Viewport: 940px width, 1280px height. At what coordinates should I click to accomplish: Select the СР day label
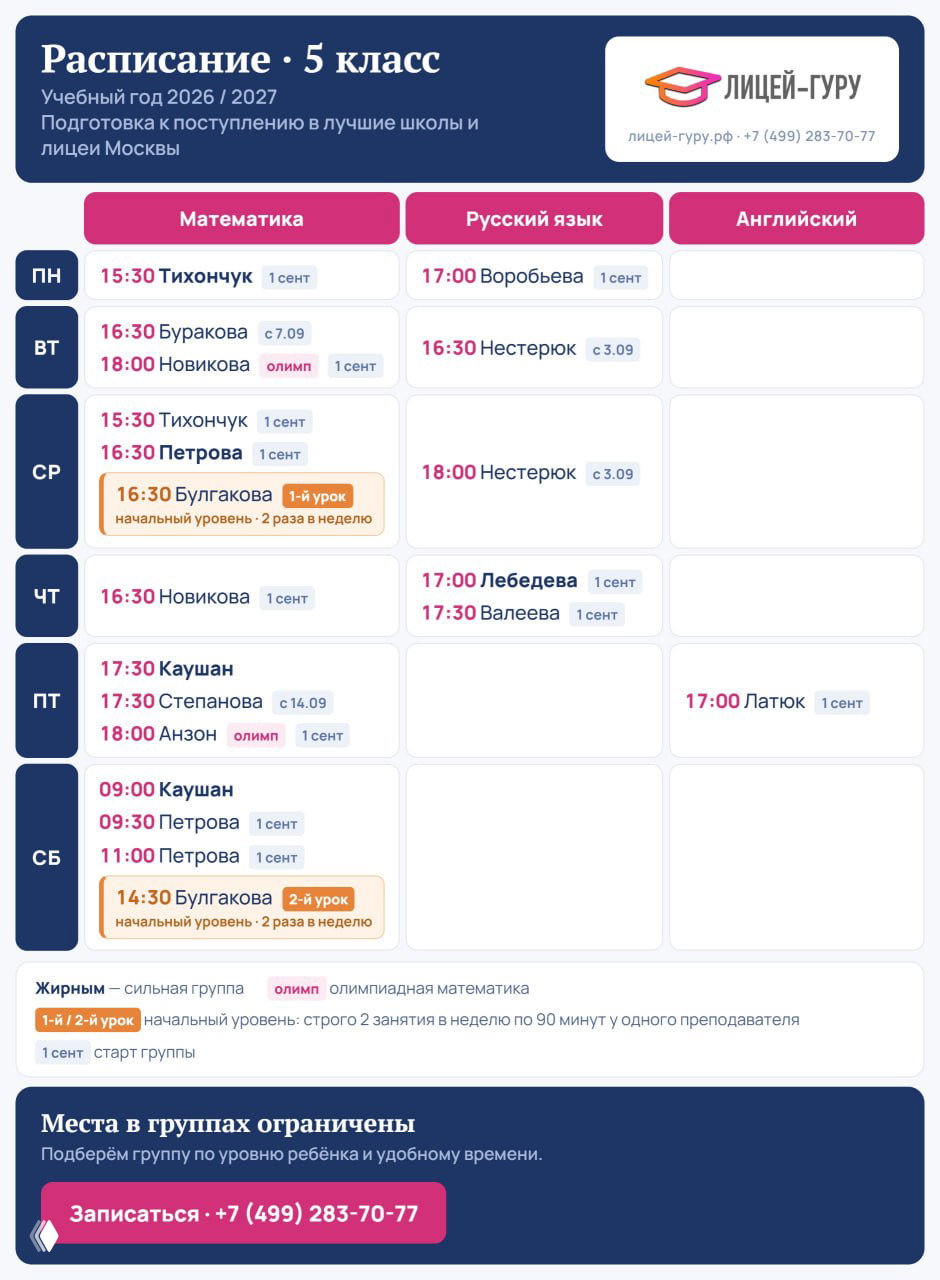click(46, 471)
